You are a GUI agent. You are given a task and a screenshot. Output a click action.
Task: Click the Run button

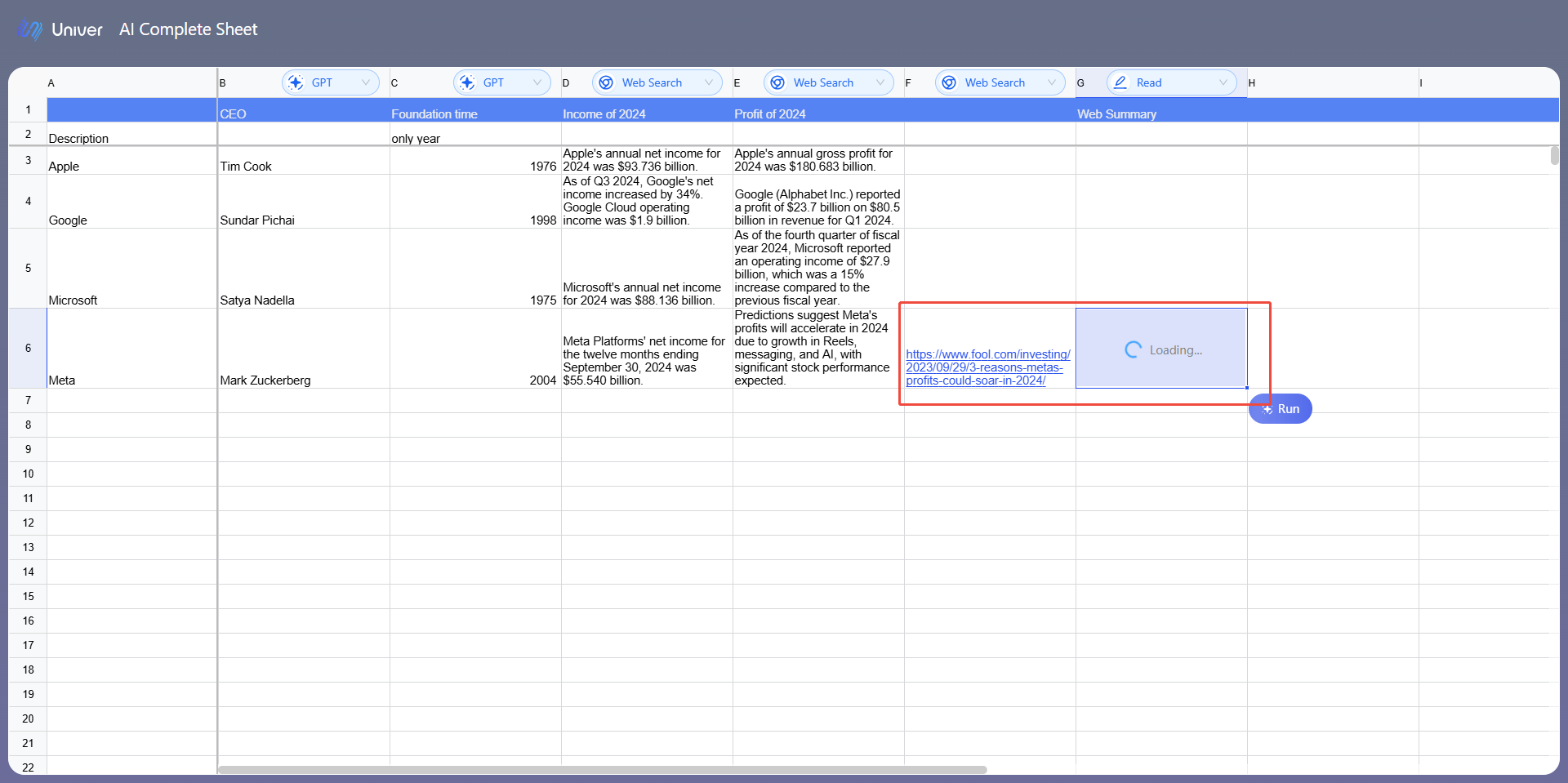click(1281, 409)
